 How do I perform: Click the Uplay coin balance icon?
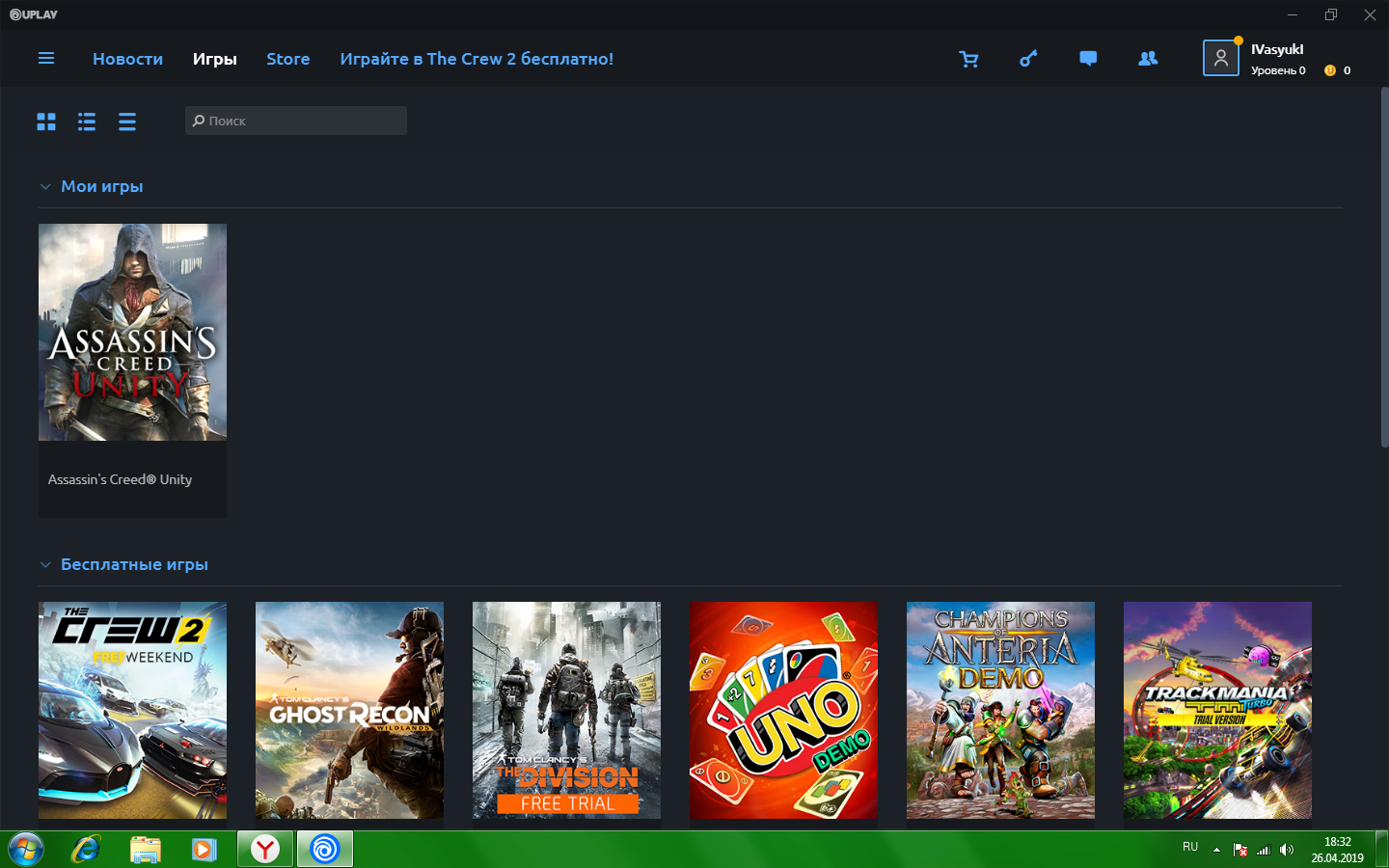point(1330,70)
